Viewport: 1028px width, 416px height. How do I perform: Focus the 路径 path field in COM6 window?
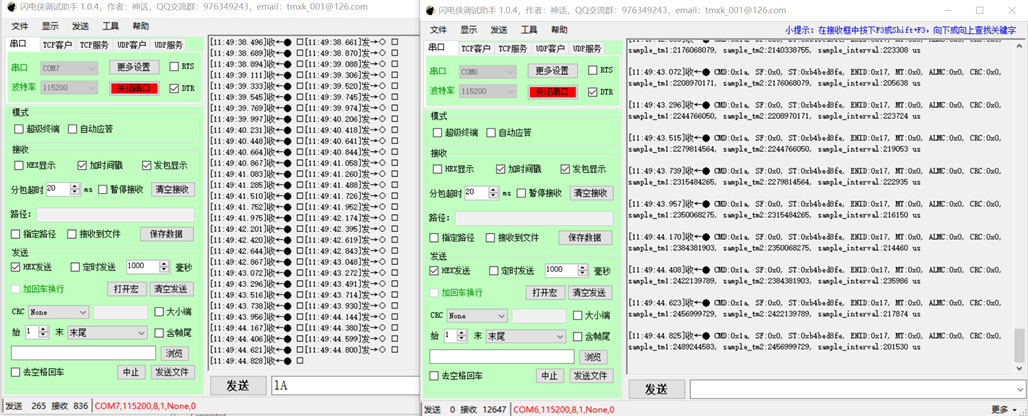pos(534,219)
